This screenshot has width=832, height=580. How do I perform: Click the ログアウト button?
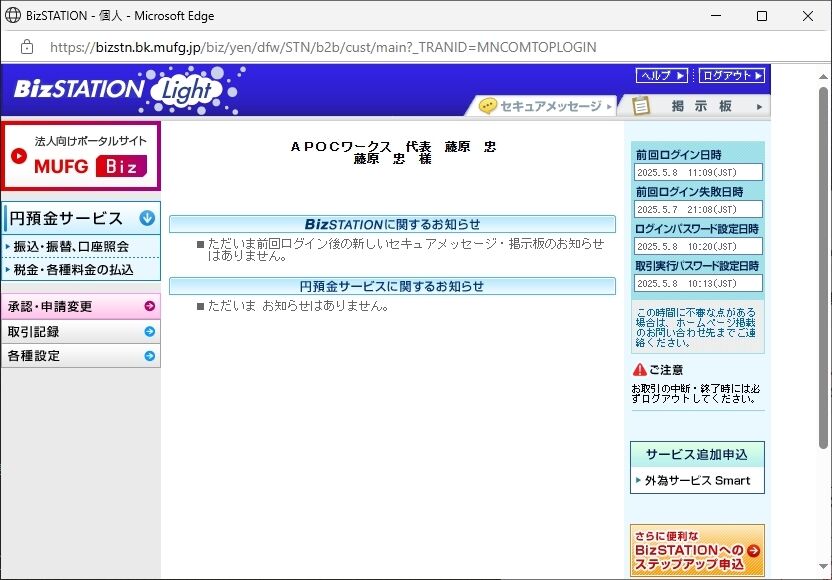731,75
